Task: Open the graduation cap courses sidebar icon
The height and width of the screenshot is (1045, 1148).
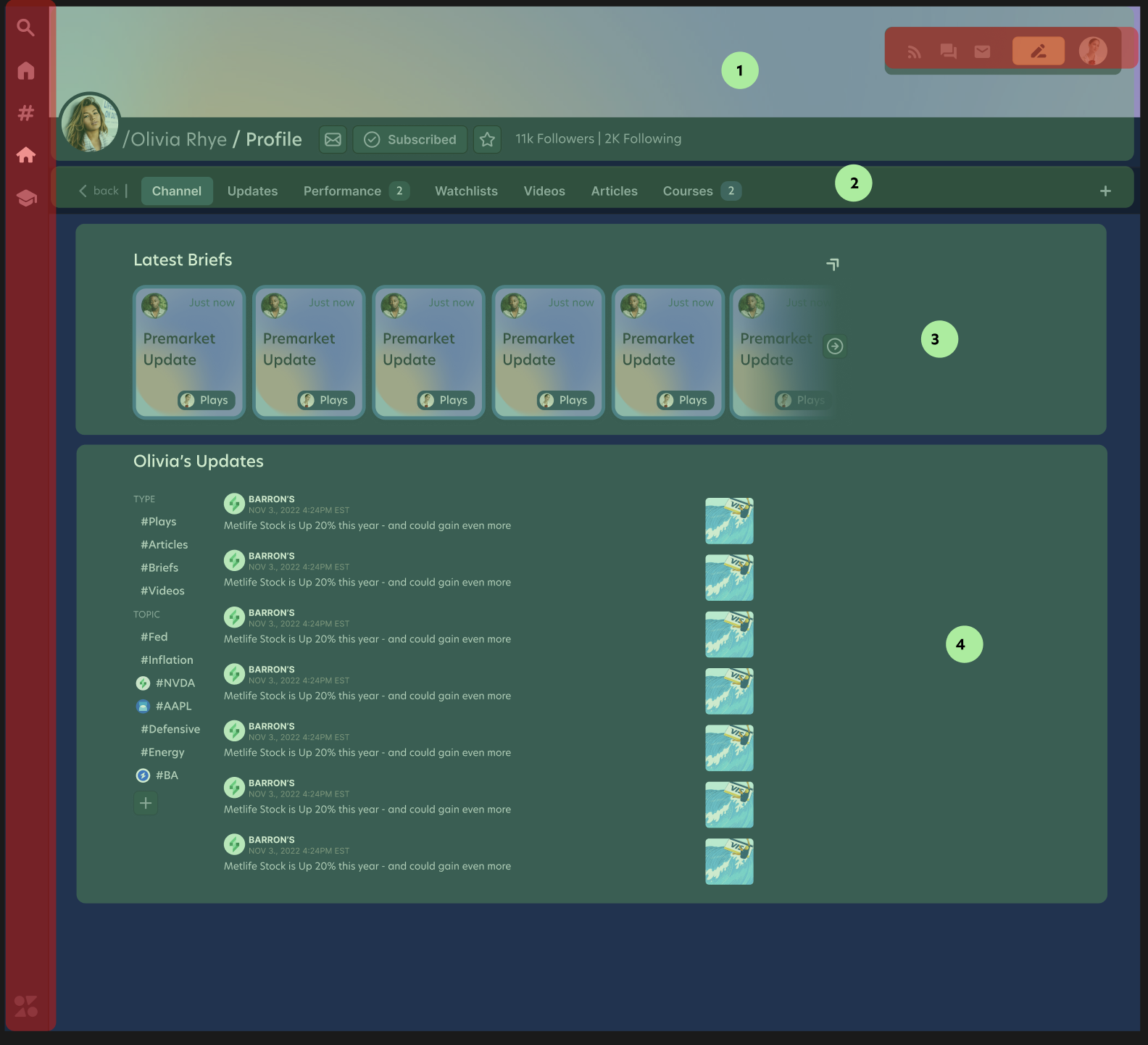Action: (26, 198)
